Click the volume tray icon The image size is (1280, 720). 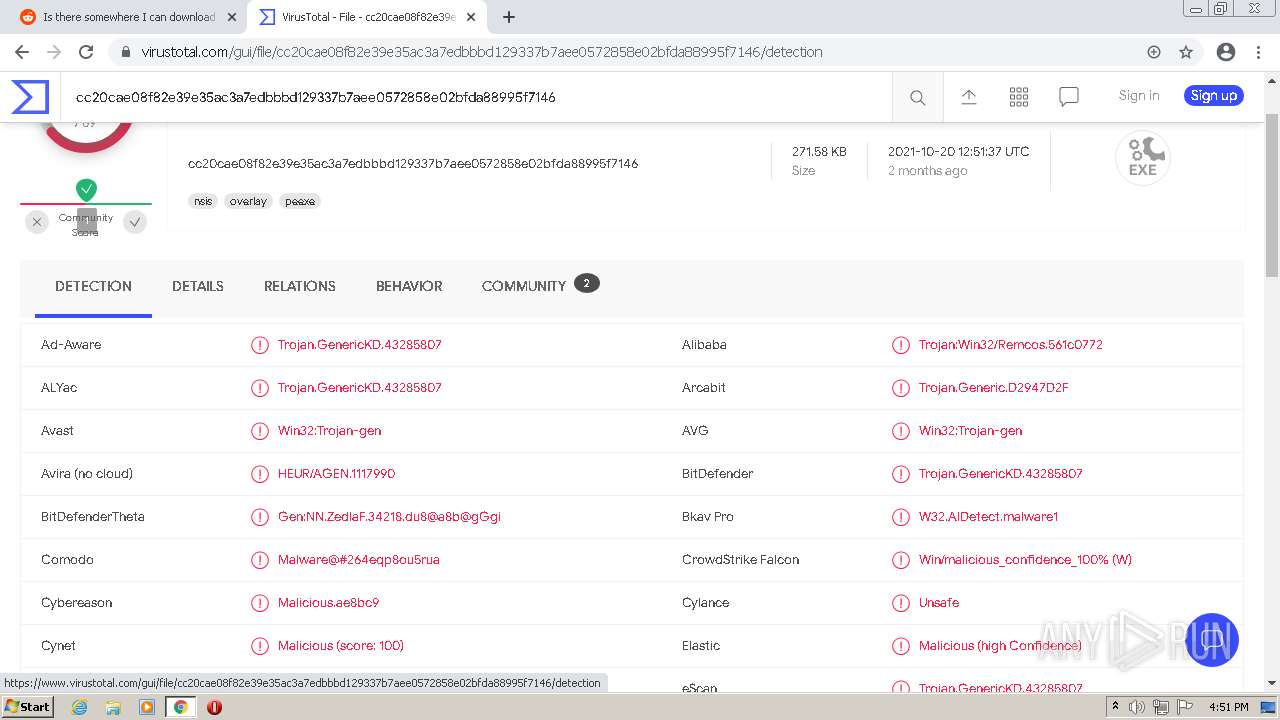[1137, 707]
